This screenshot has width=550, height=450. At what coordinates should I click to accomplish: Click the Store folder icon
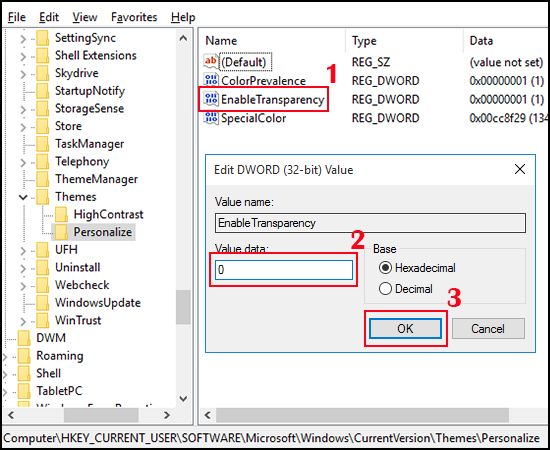pos(43,126)
